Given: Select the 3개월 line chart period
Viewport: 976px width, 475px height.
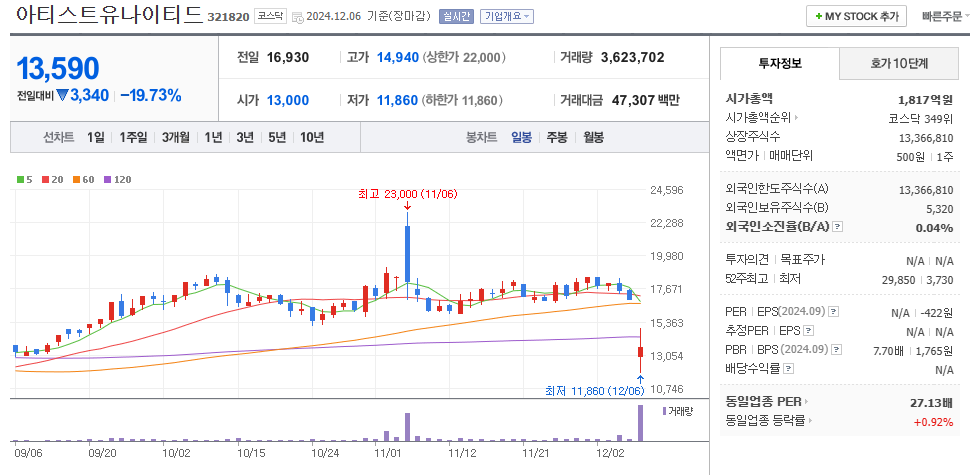Looking at the screenshot, I should 176,138.
